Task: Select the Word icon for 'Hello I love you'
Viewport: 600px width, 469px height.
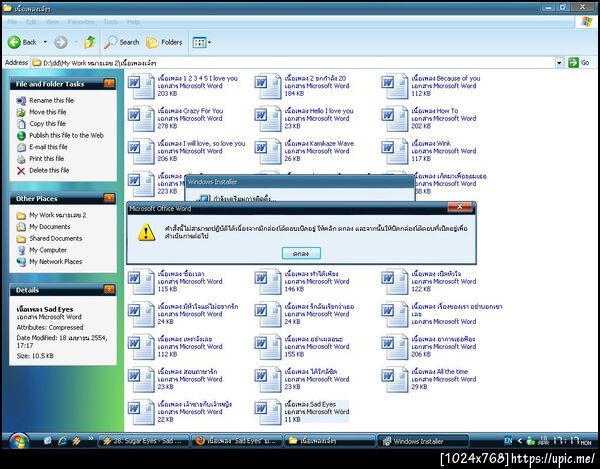Action: click(268, 119)
